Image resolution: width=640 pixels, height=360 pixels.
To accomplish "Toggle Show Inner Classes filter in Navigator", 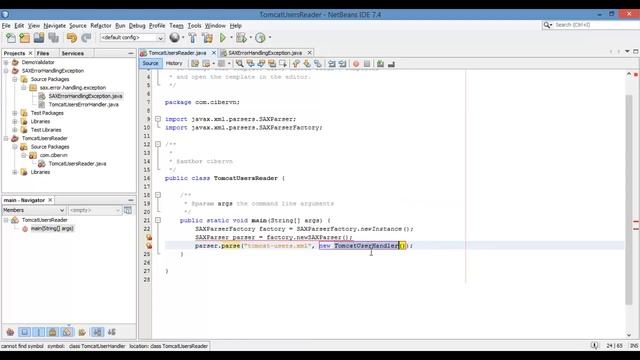I will pyautogui.click(x=67, y=332).
